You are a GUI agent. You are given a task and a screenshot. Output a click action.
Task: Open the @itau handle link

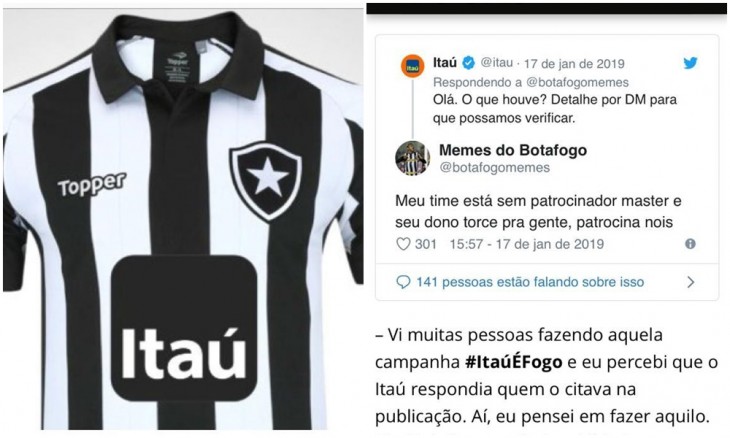pyautogui.click(x=497, y=63)
